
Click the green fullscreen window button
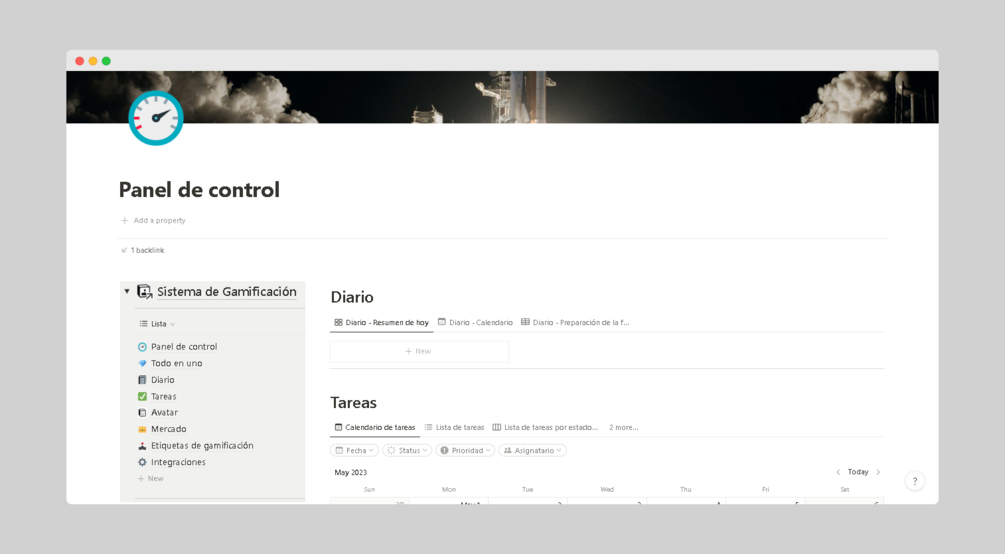click(106, 61)
